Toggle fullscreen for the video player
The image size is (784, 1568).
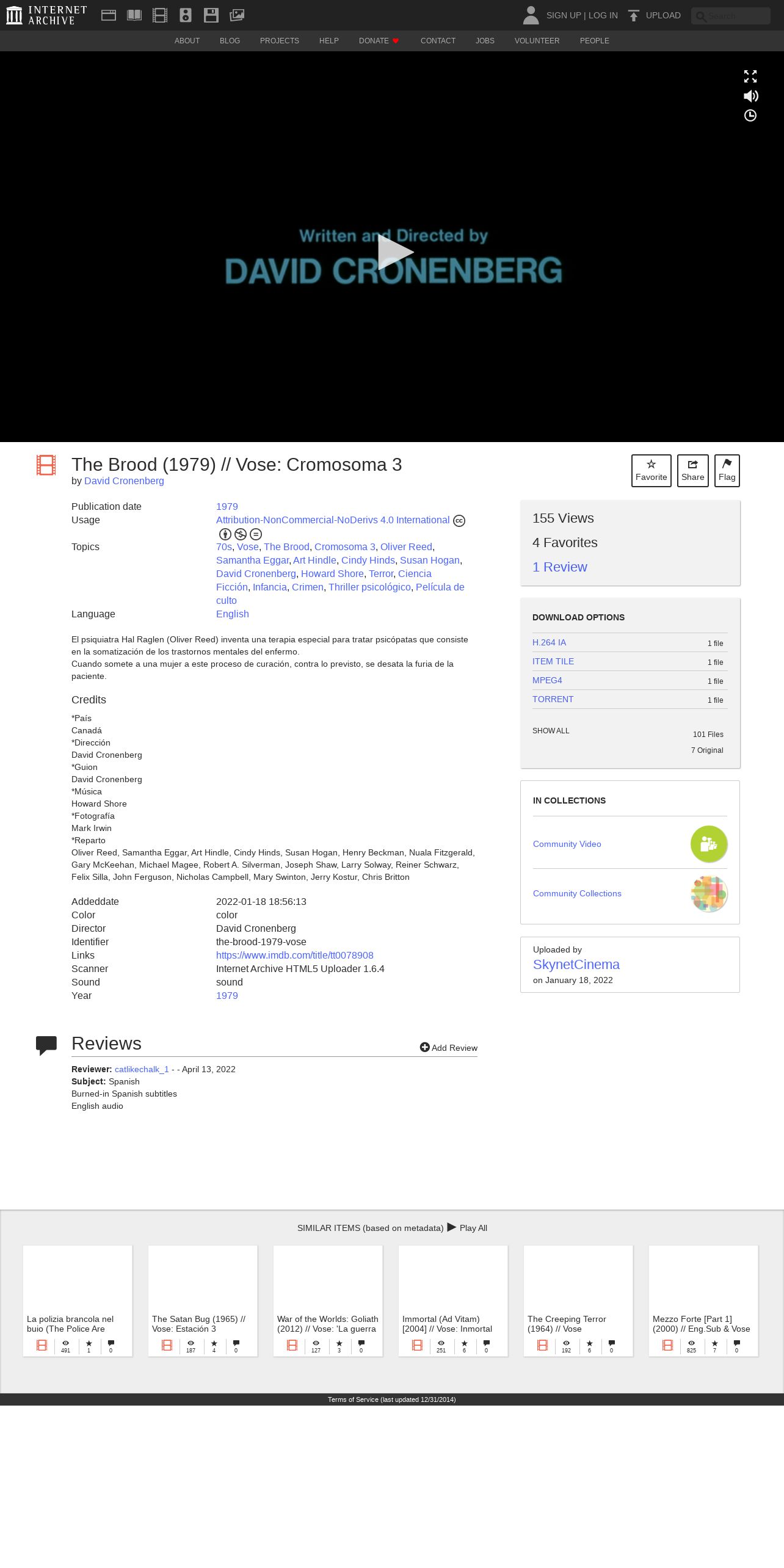[750, 76]
